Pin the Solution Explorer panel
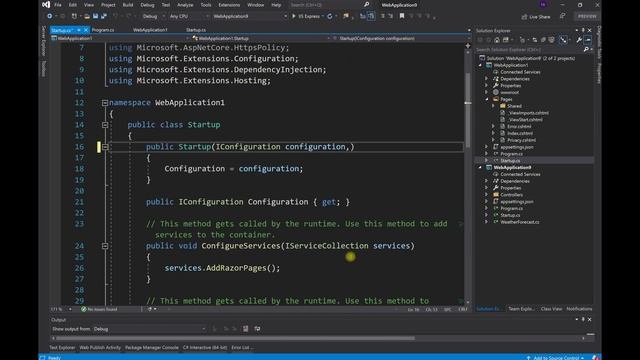640x360 pixels. 583,30
